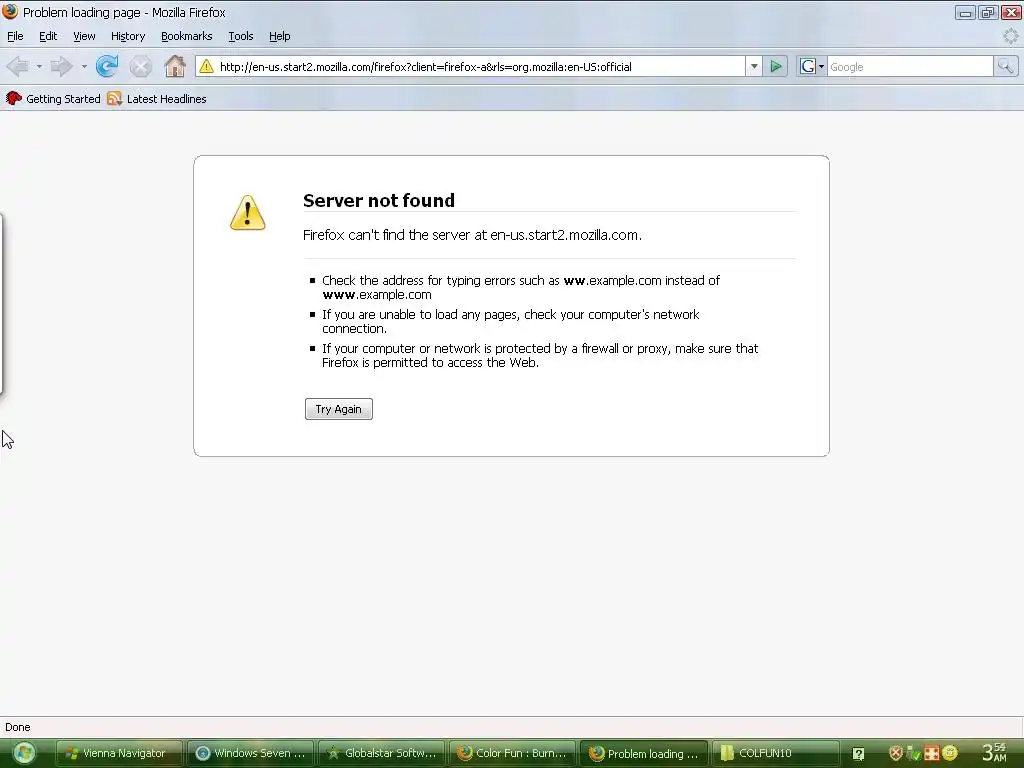Click the Firefox throbber activity icon

pyautogui.click(x=1010, y=36)
